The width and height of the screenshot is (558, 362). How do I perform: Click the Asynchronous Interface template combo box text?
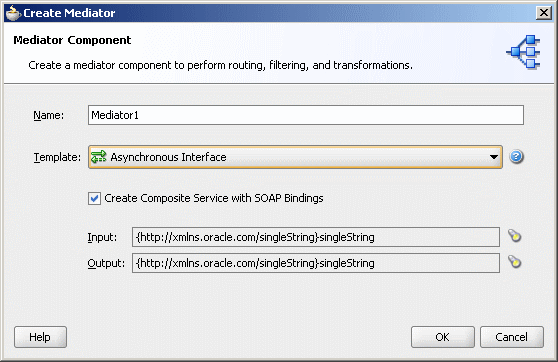tap(168, 157)
